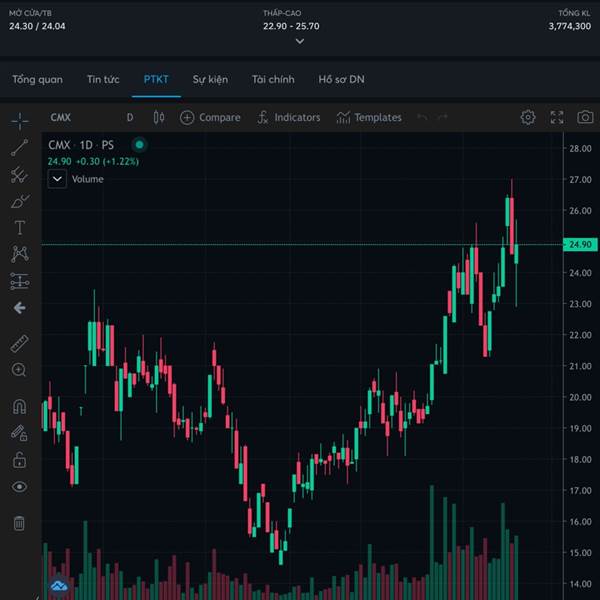Viewport: 600px width, 600px height.
Task: Click the CMX symbol search field
Action: click(x=61, y=117)
